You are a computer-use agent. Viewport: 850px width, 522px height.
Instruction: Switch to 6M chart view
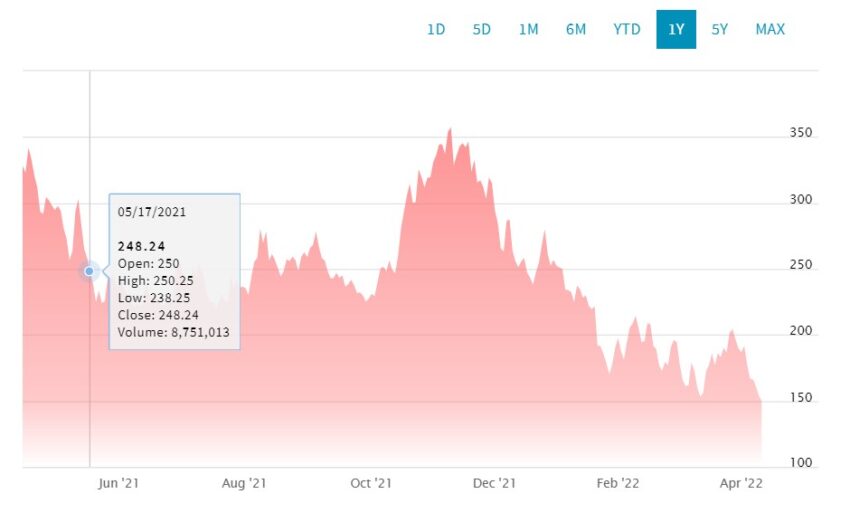576,29
